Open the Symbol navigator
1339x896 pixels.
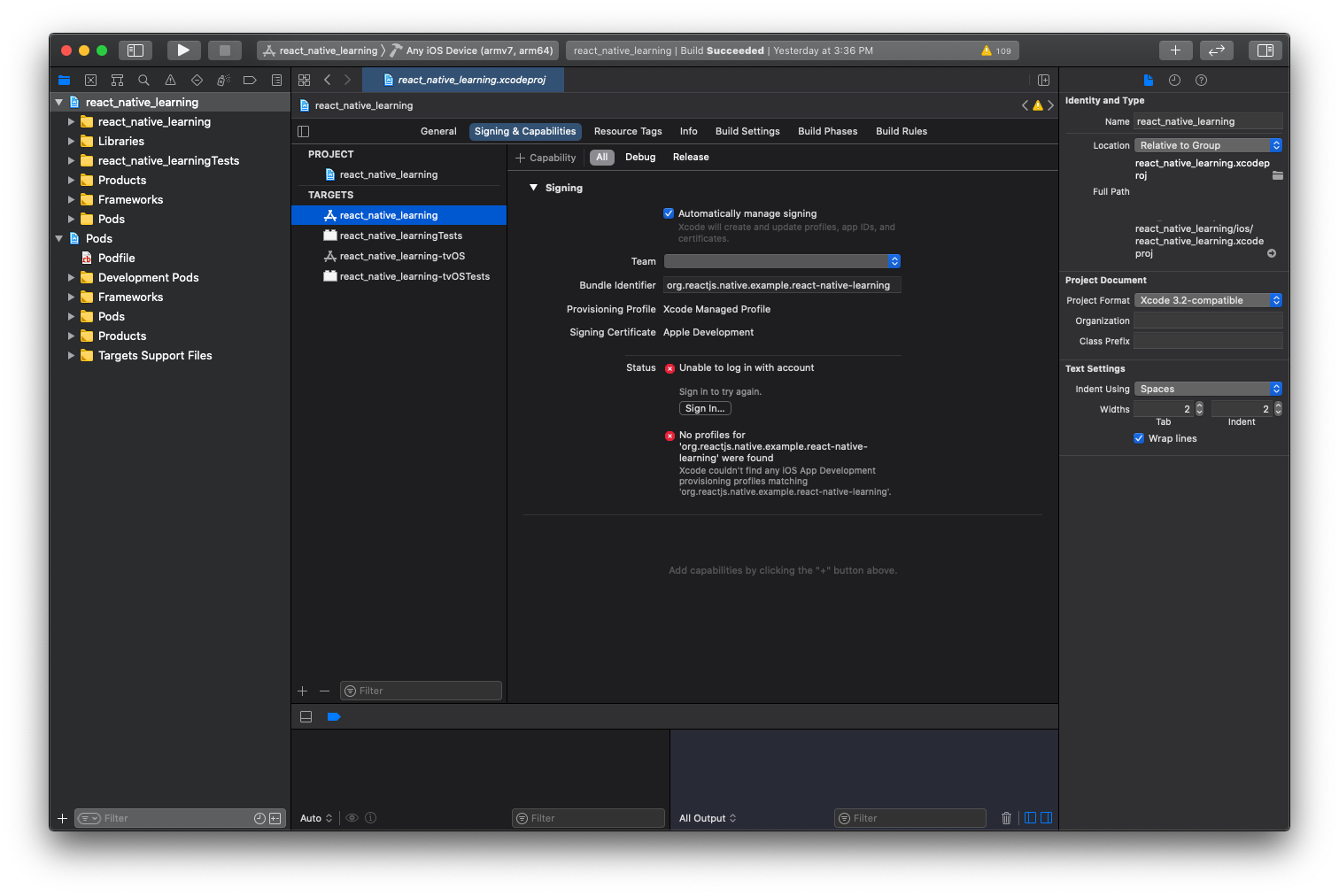click(117, 80)
